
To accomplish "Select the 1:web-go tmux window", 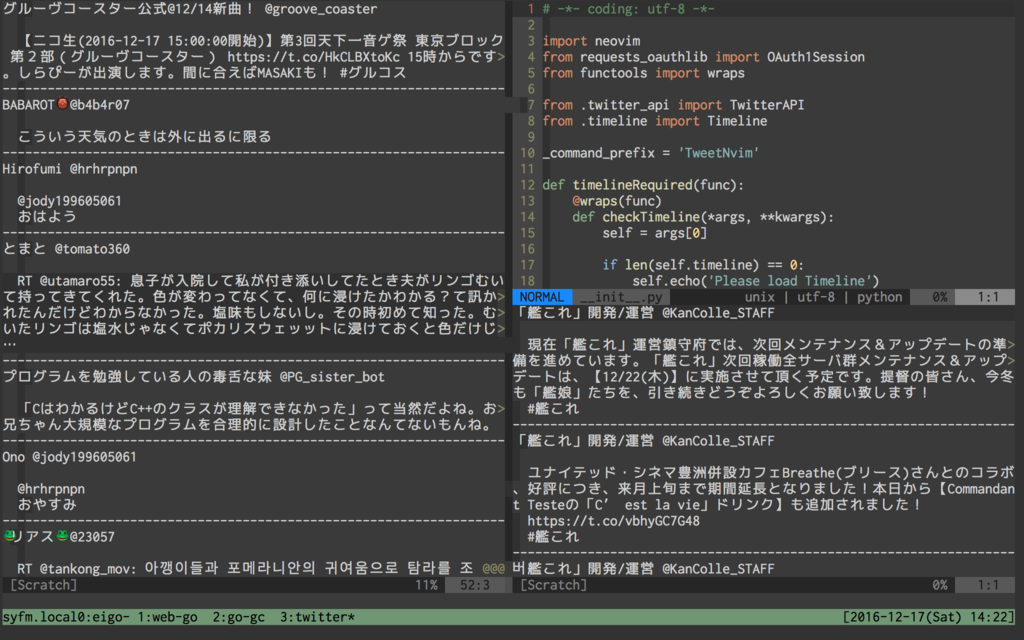I will click(x=167, y=616).
